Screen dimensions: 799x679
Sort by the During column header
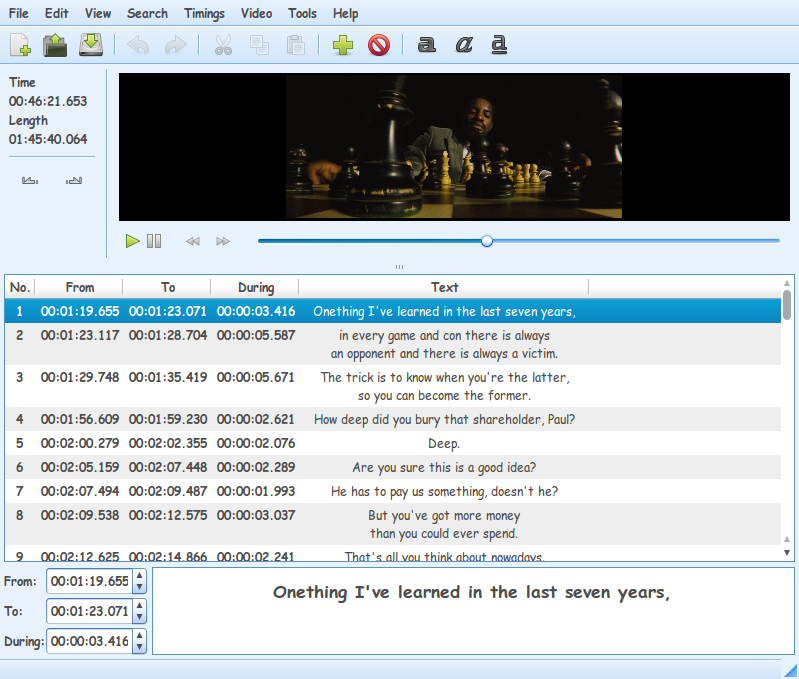(256, 287)
